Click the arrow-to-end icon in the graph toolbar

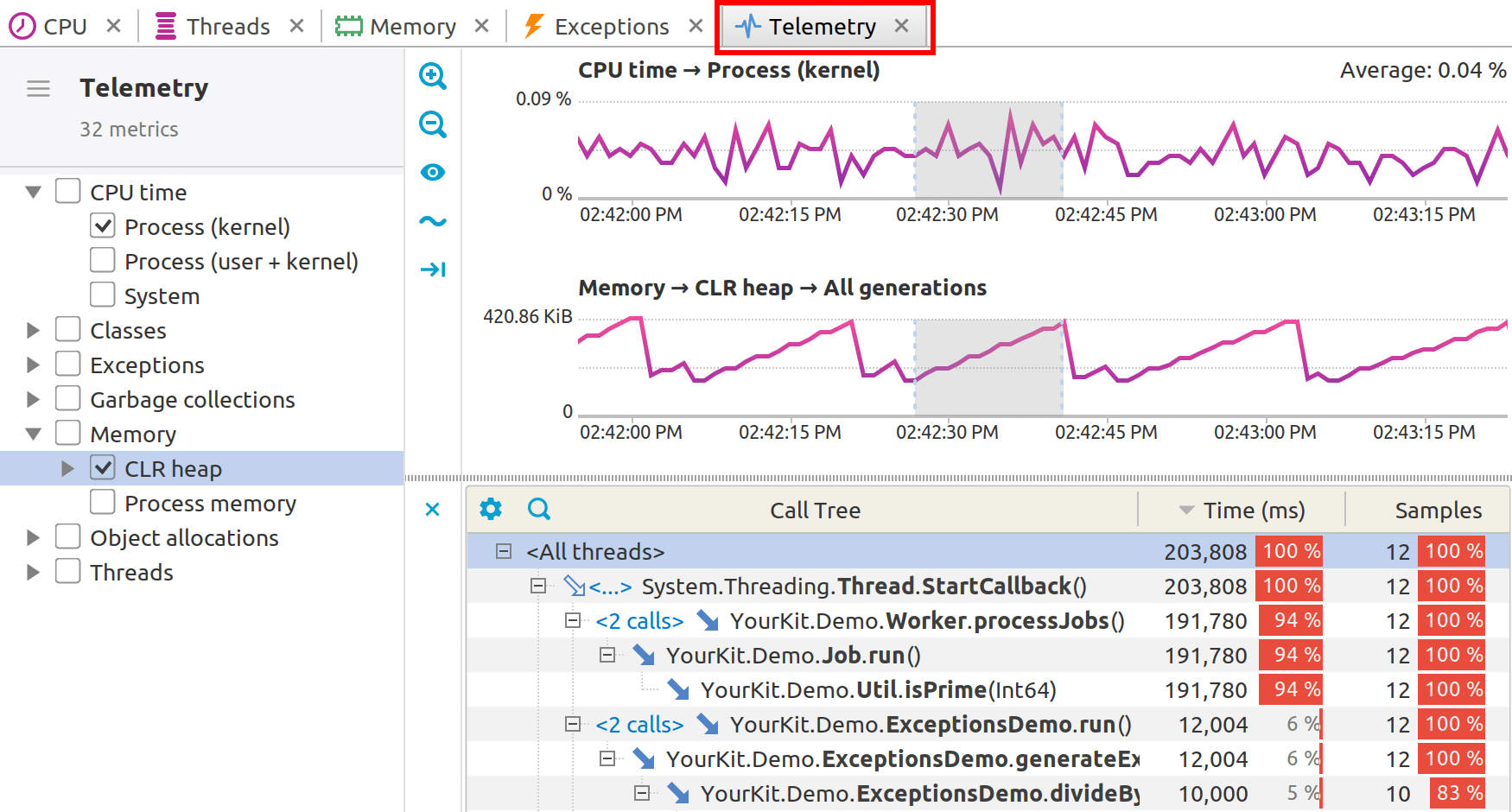433,270
